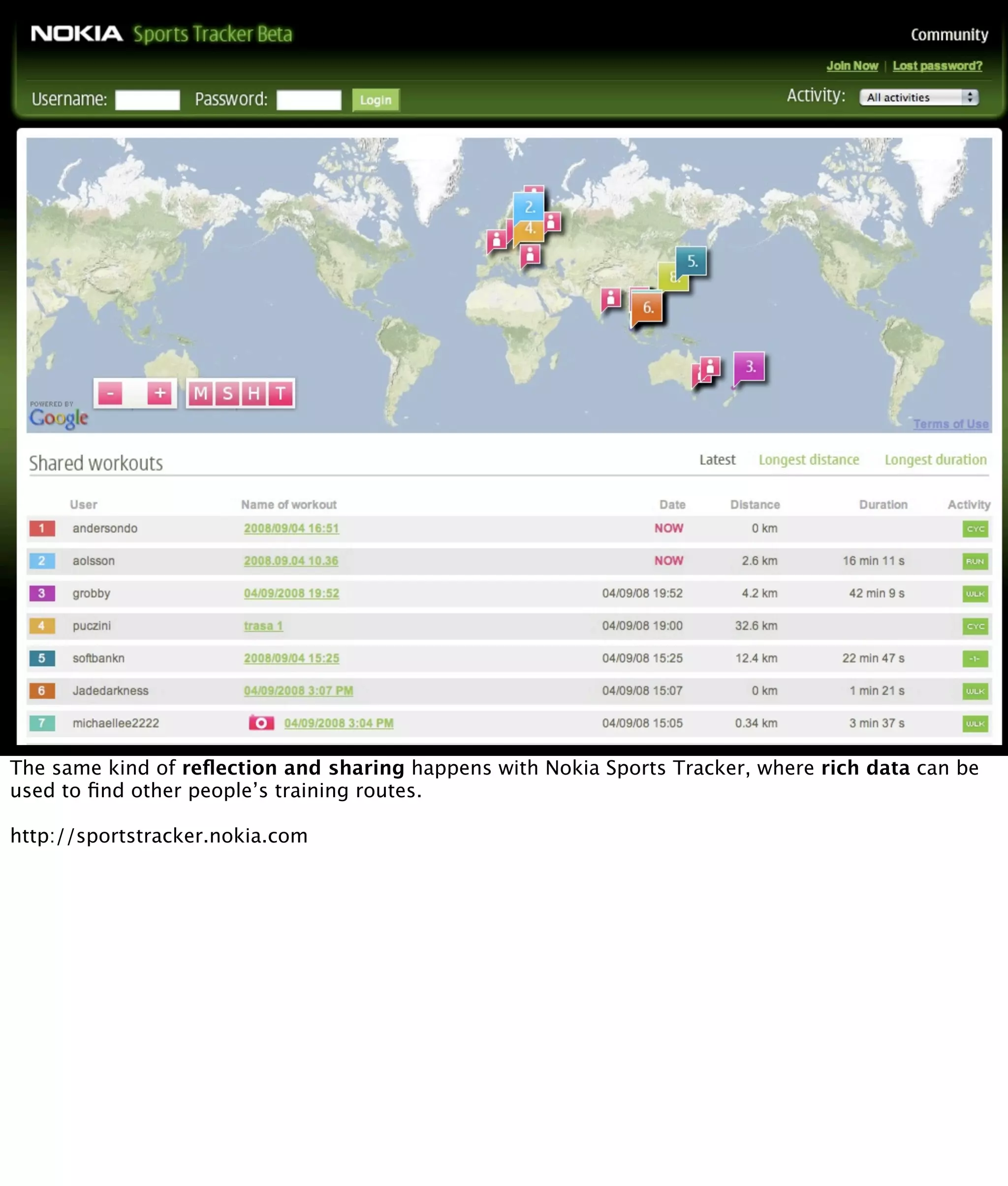Focus the Password input field
This screenshot has width=1008, height=1186.
(x=309, y=100)
